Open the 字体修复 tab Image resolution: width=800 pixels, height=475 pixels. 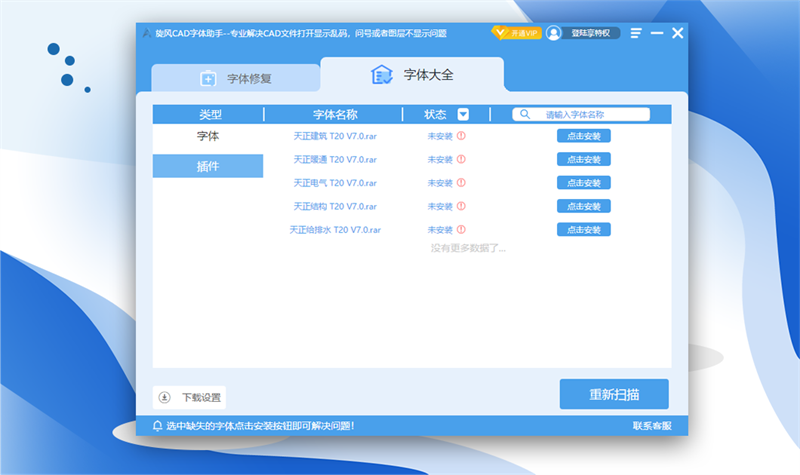[x=236, y=78]
